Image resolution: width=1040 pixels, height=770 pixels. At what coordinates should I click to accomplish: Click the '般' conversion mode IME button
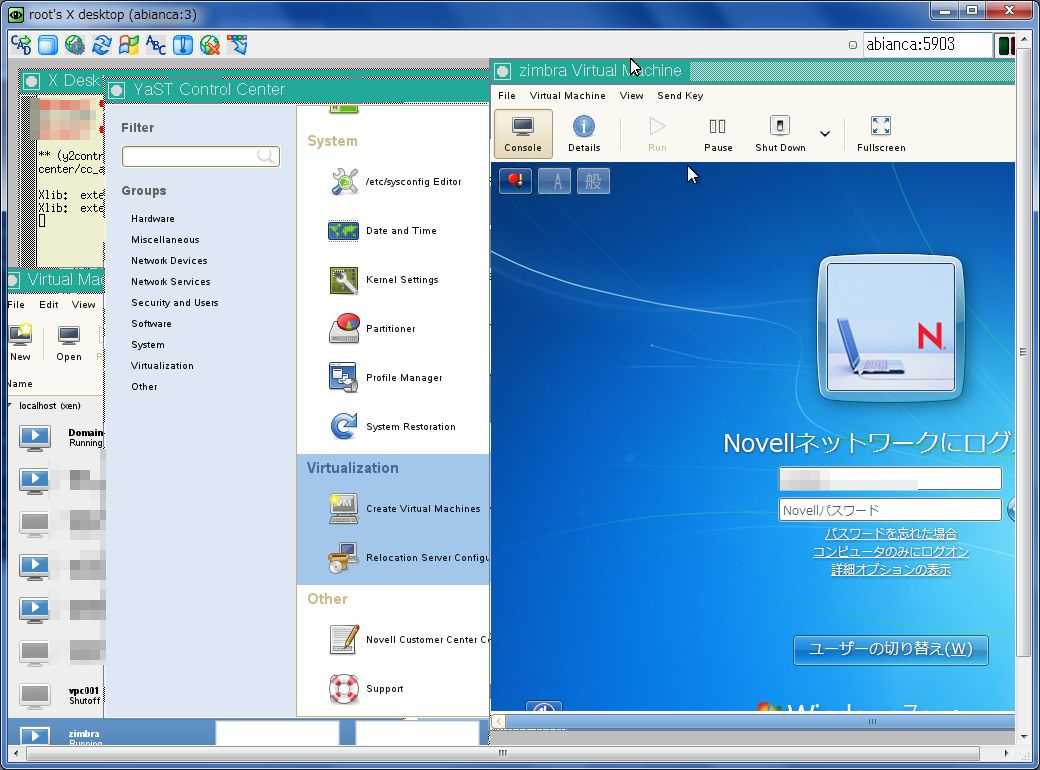[593, 180]
